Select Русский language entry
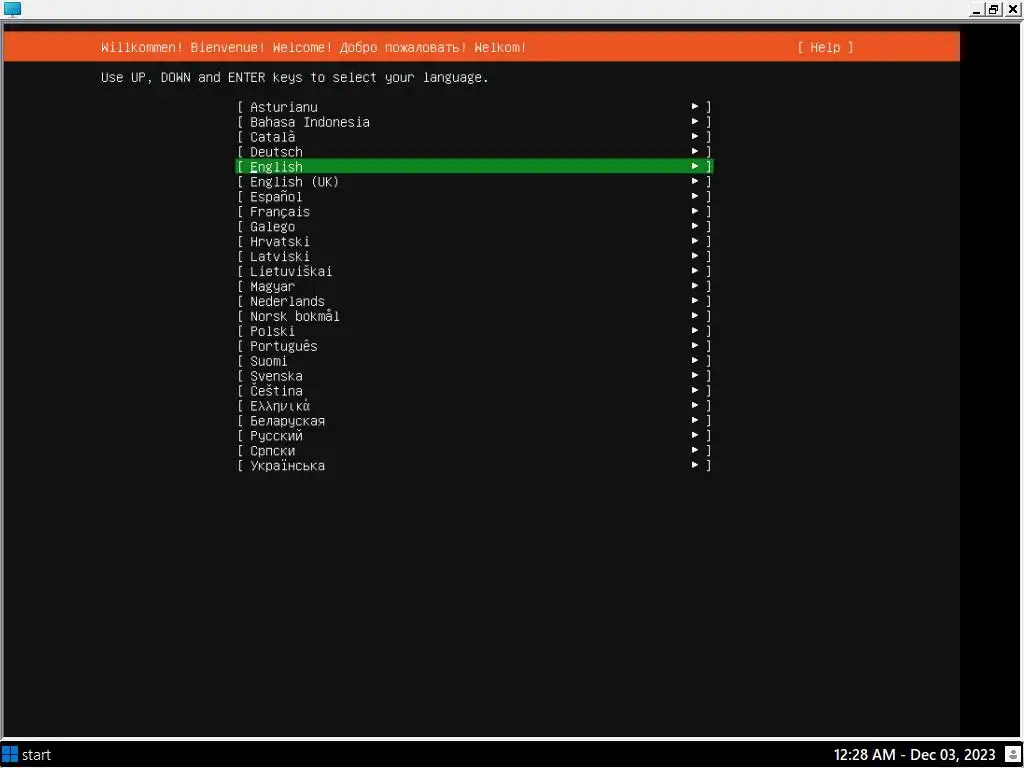Viewport: 1024px width, 768px height. [474, 436]
